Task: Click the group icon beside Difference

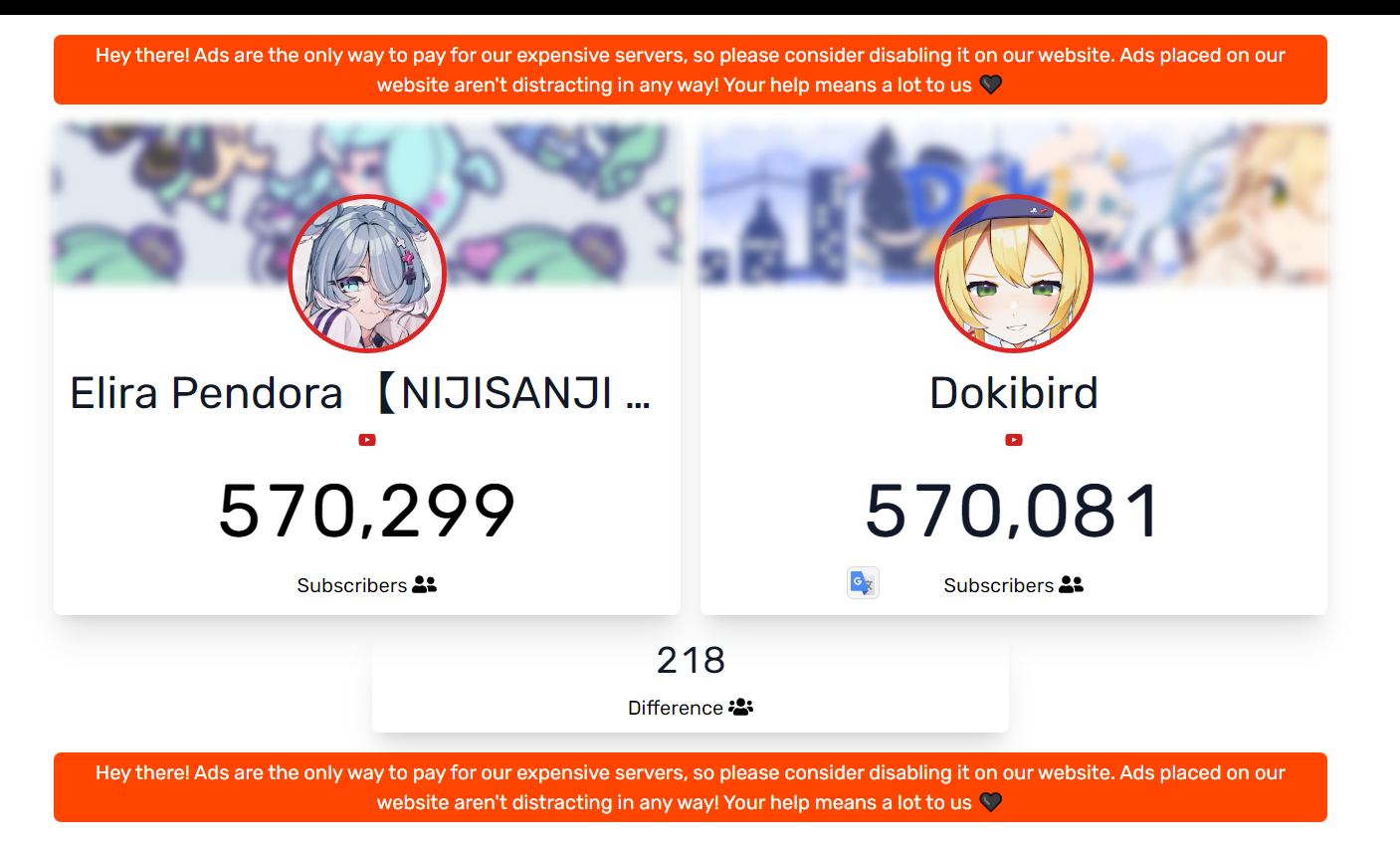Action: tap(741, 707)
